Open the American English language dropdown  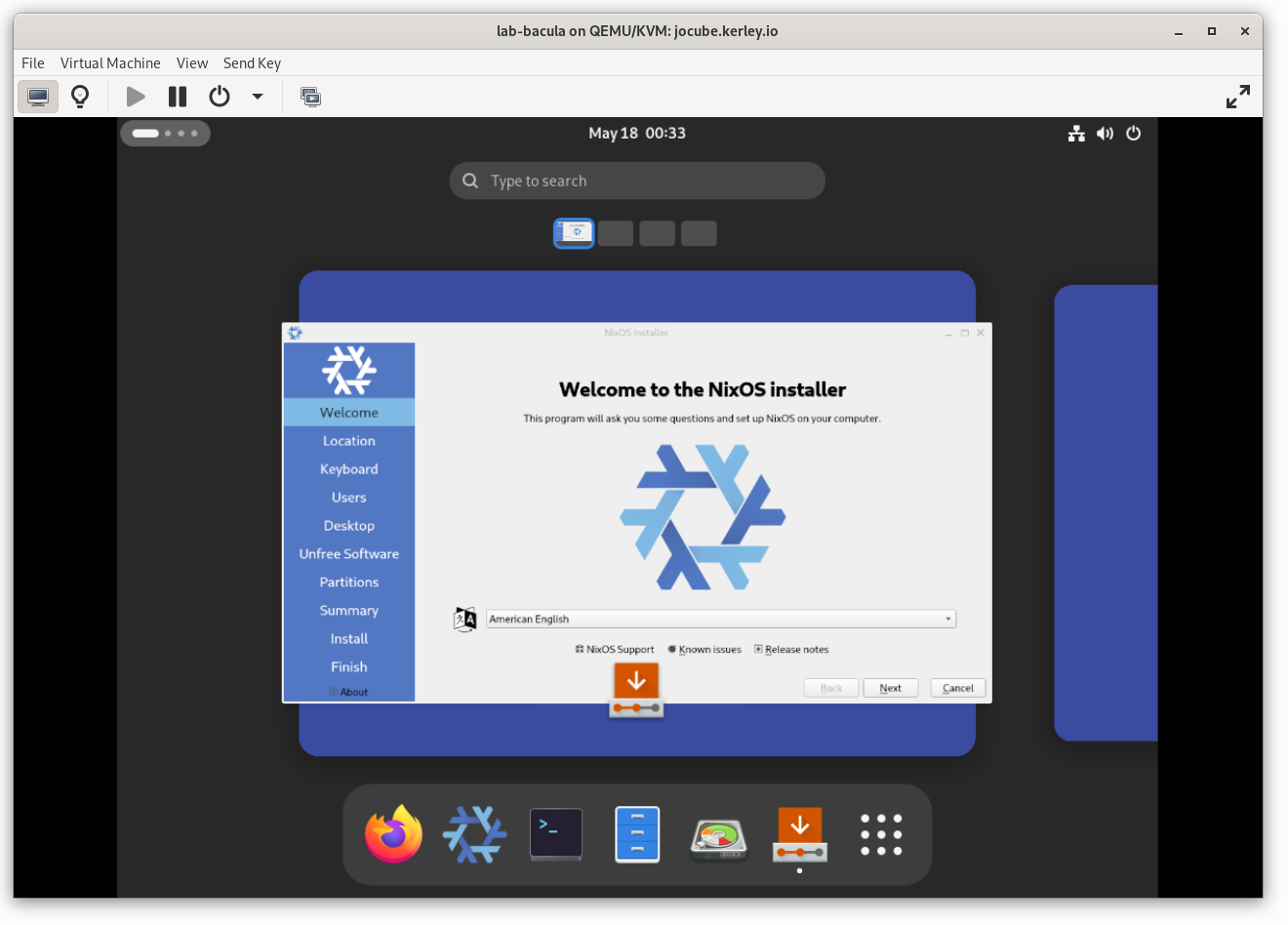[721, 619]
